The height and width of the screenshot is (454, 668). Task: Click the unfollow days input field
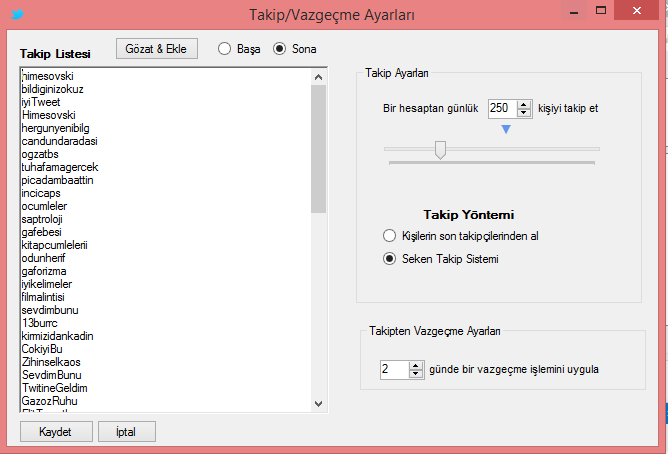pyautogui.click(x=394, y=370)
